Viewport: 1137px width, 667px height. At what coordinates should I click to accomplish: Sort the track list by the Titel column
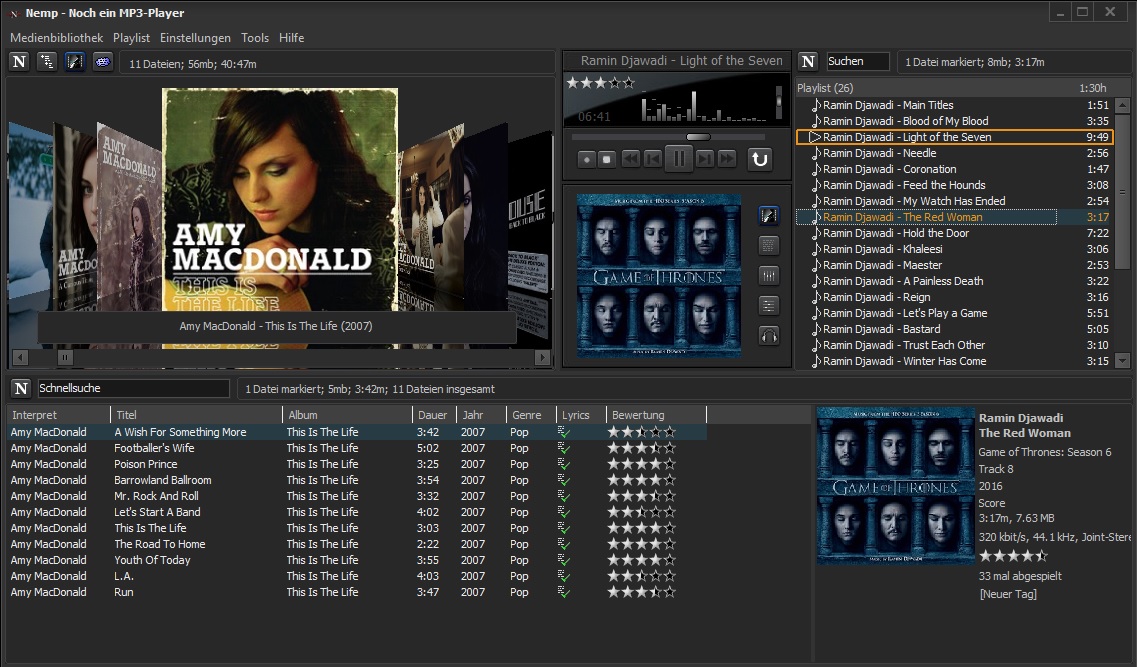pos(196,415)
